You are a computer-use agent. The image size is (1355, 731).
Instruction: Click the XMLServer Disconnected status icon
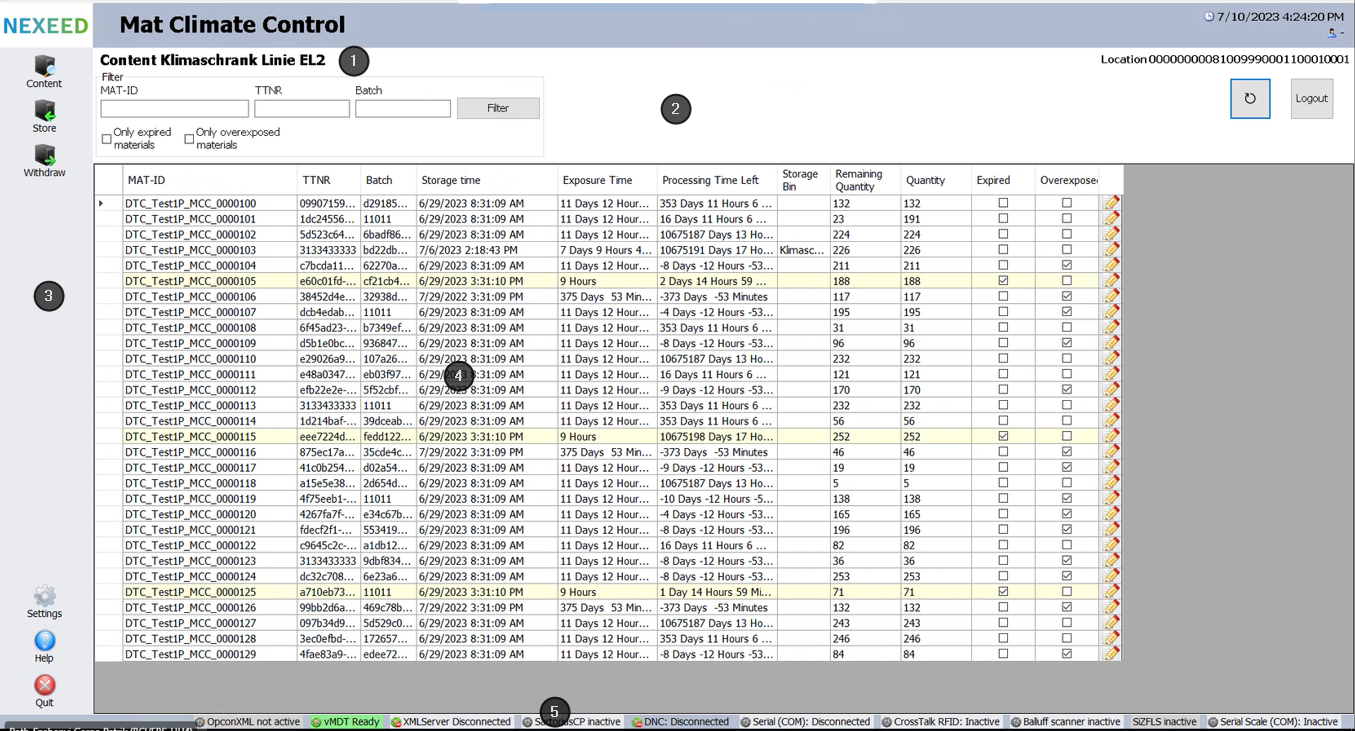(x=396, y=722)
